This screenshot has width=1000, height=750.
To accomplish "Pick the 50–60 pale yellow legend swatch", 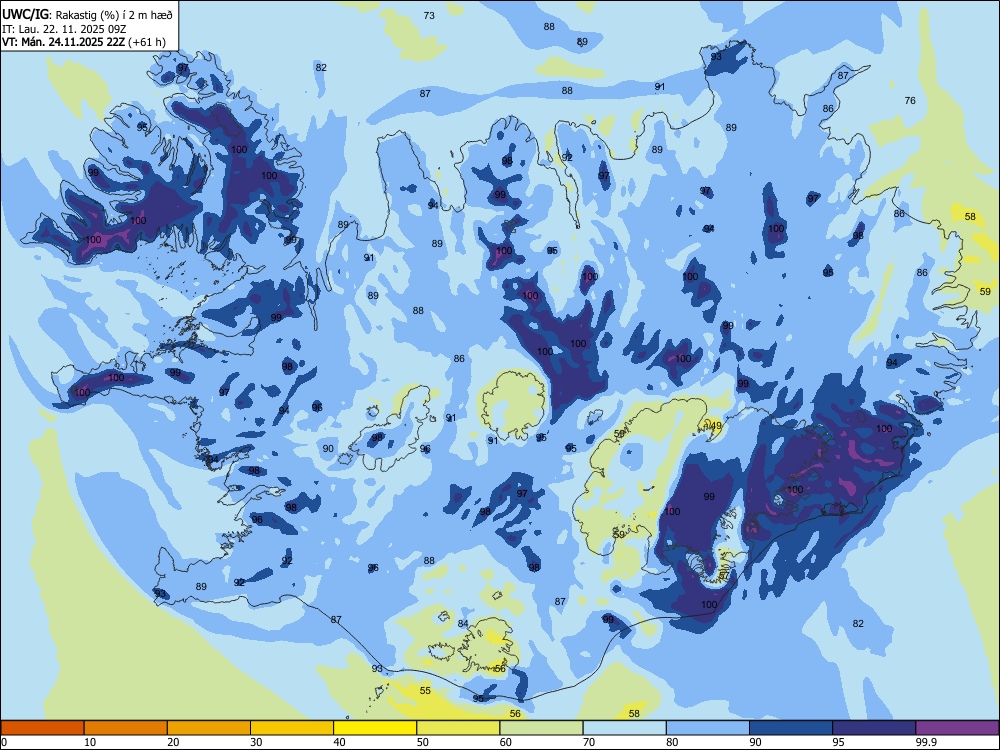I will (458, 728).
